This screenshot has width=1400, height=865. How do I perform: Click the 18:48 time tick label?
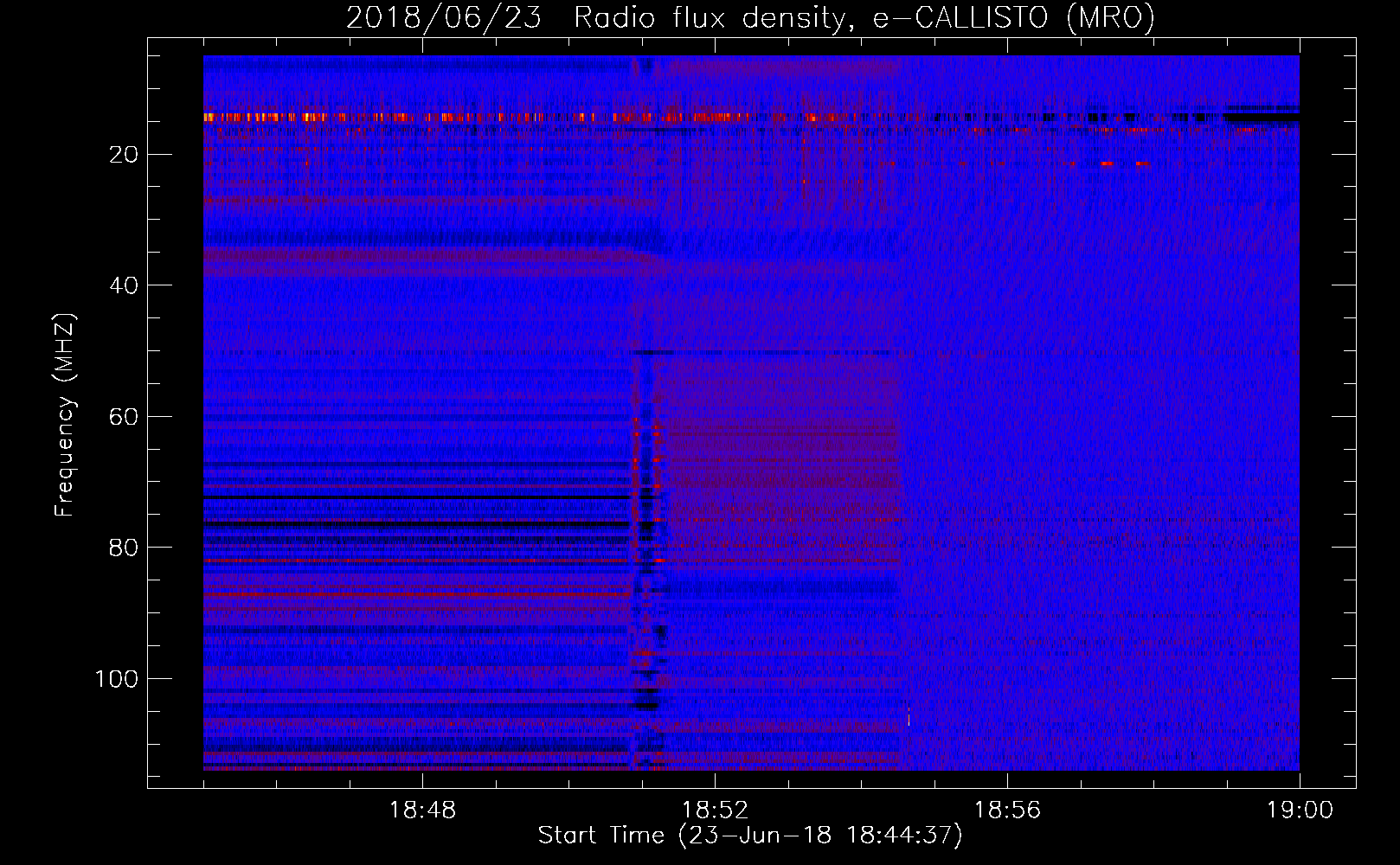click(422, 811)
